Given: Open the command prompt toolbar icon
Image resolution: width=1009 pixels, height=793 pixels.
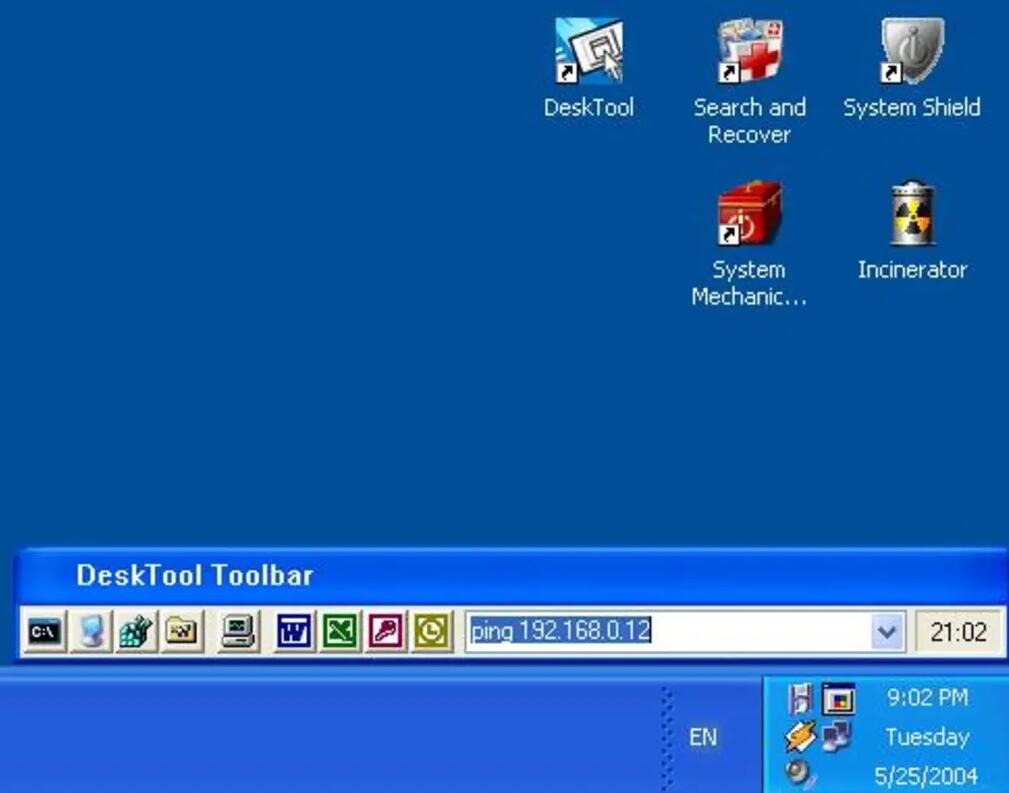Looking at the screenshot, I should [x=45, y=632].
